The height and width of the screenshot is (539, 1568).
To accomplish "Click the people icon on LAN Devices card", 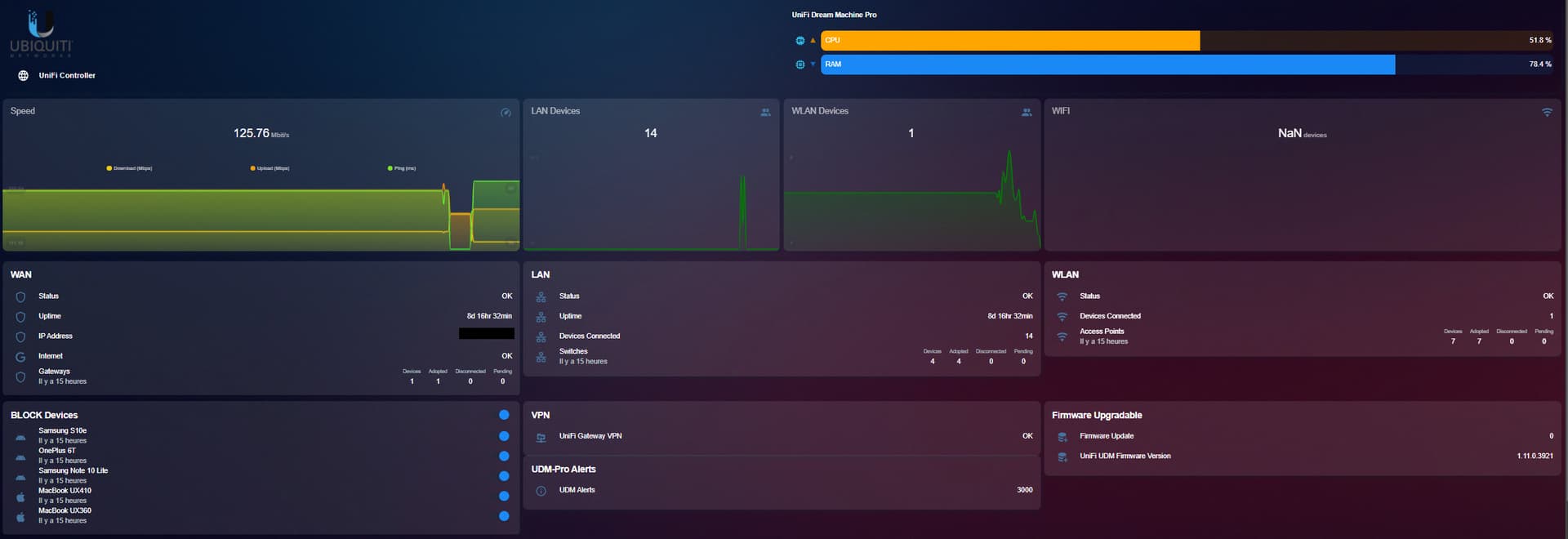I will [765, 112].
